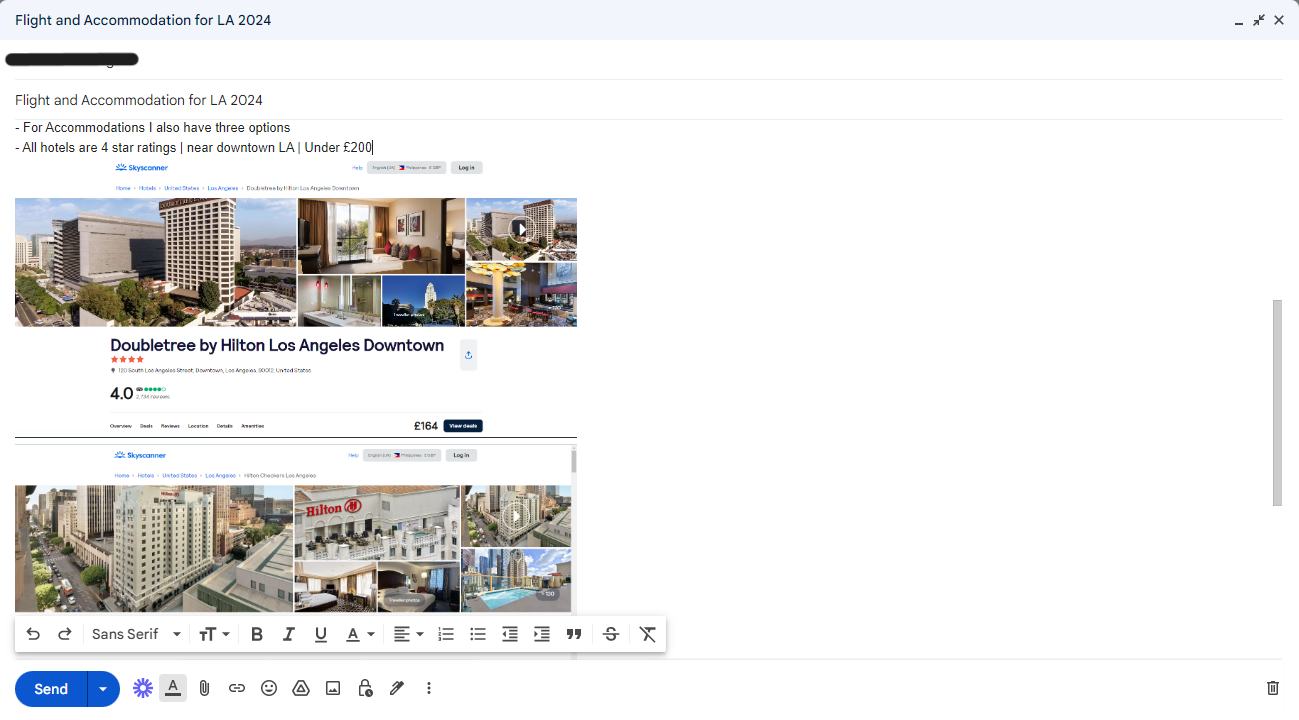Image resolution: width=1299 pixels, height=720 pixels.
Task: Select the Doubletree by Hilton screenshot image
Action: click(x=296, y=298)
